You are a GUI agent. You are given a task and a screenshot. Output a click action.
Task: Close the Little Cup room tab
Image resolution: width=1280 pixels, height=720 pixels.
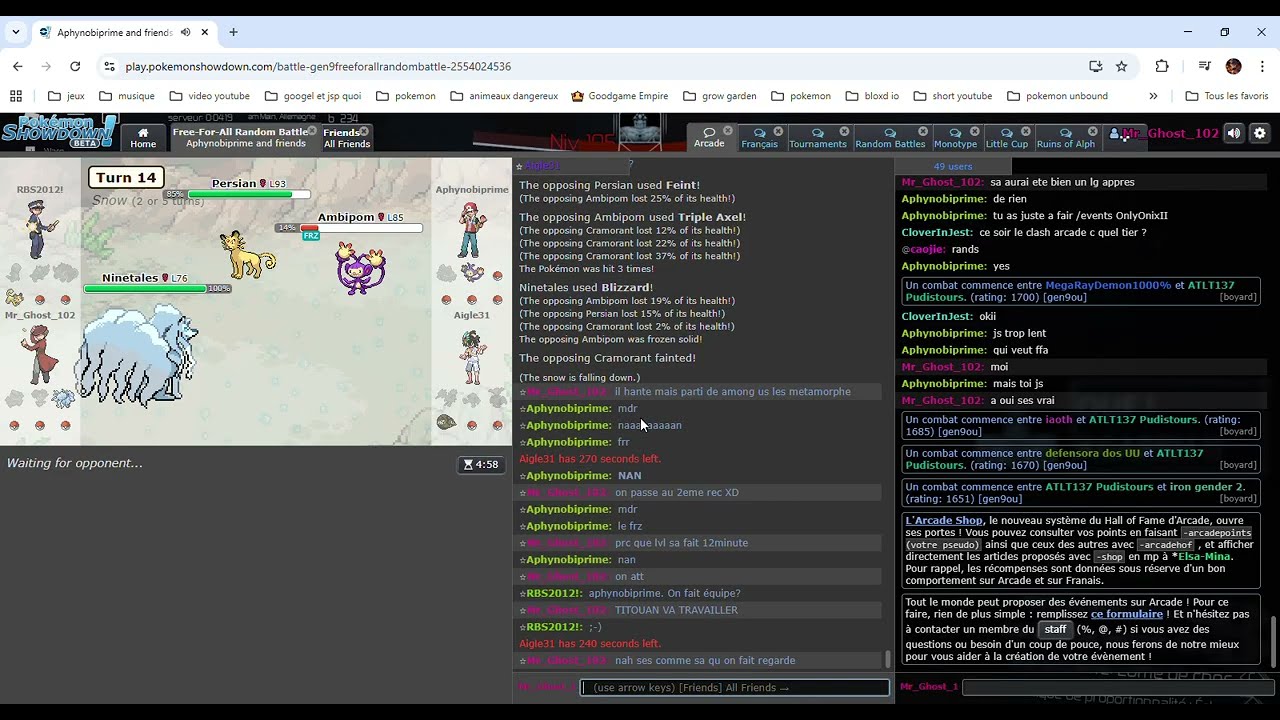tap(1025, 131)
